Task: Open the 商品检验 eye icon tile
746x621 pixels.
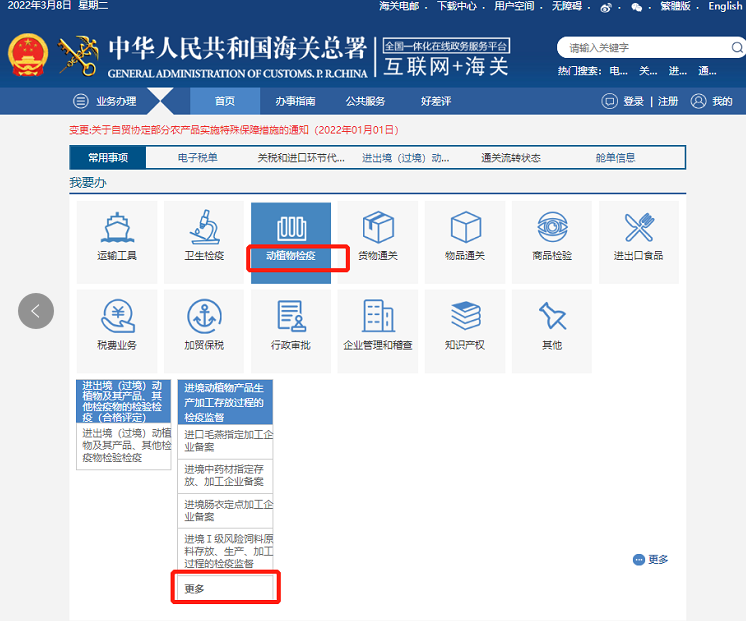Action: (x=552, y=242)
